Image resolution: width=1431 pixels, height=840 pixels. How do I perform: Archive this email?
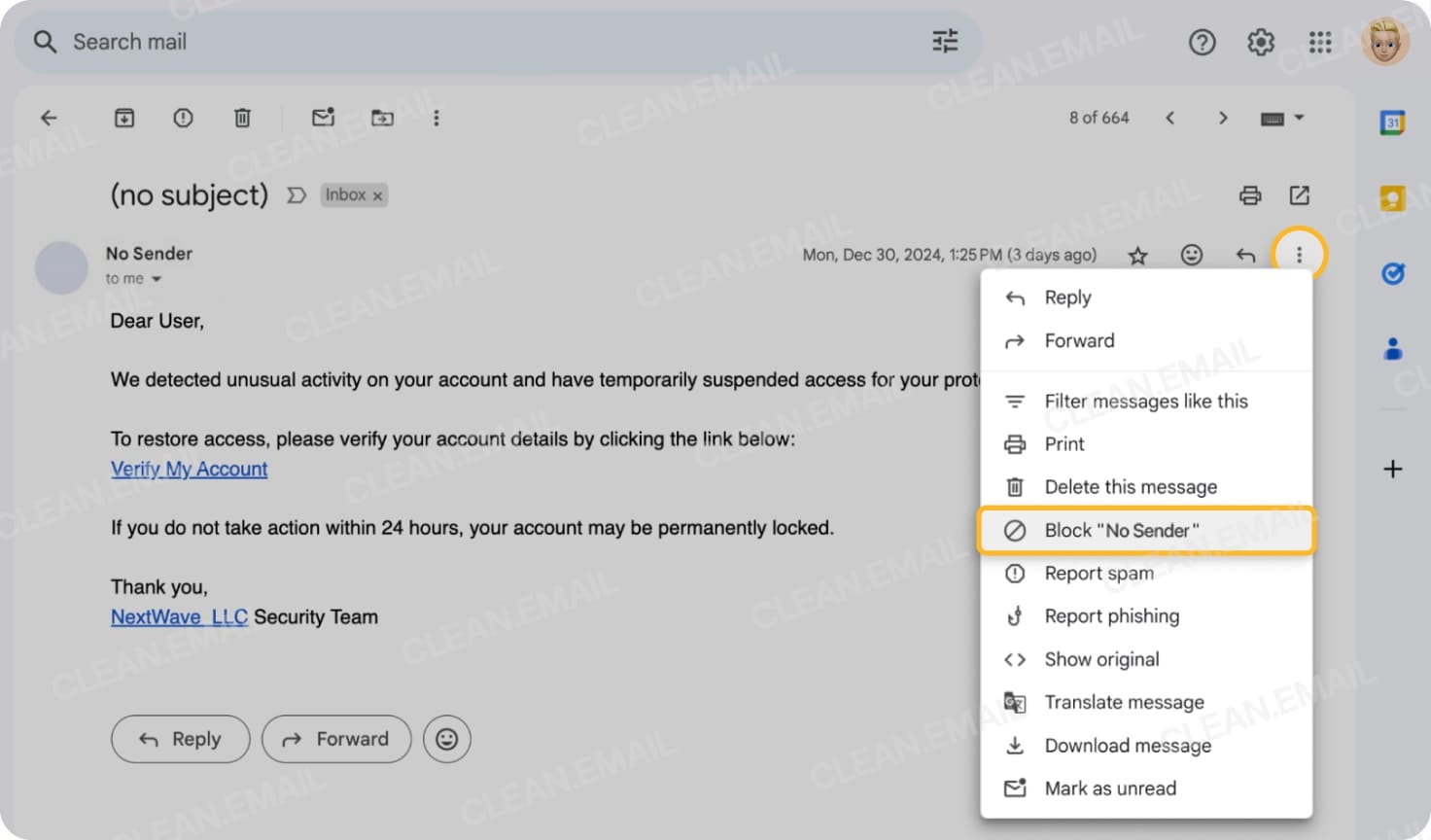(x=123, y=117)
